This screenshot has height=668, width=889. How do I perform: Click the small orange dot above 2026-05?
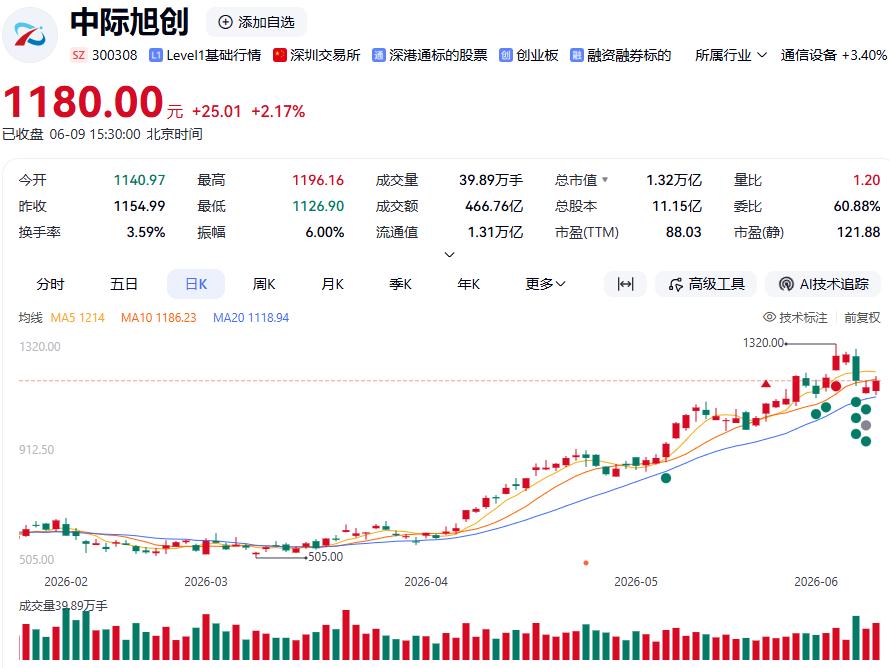[586, 563]
